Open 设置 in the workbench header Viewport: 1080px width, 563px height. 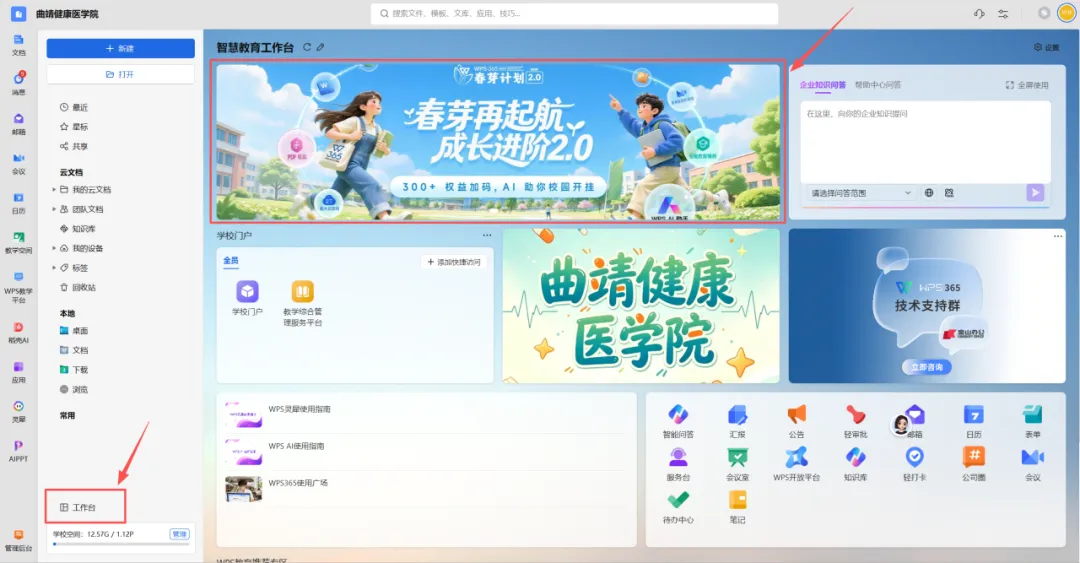[x=1046, y=48]
